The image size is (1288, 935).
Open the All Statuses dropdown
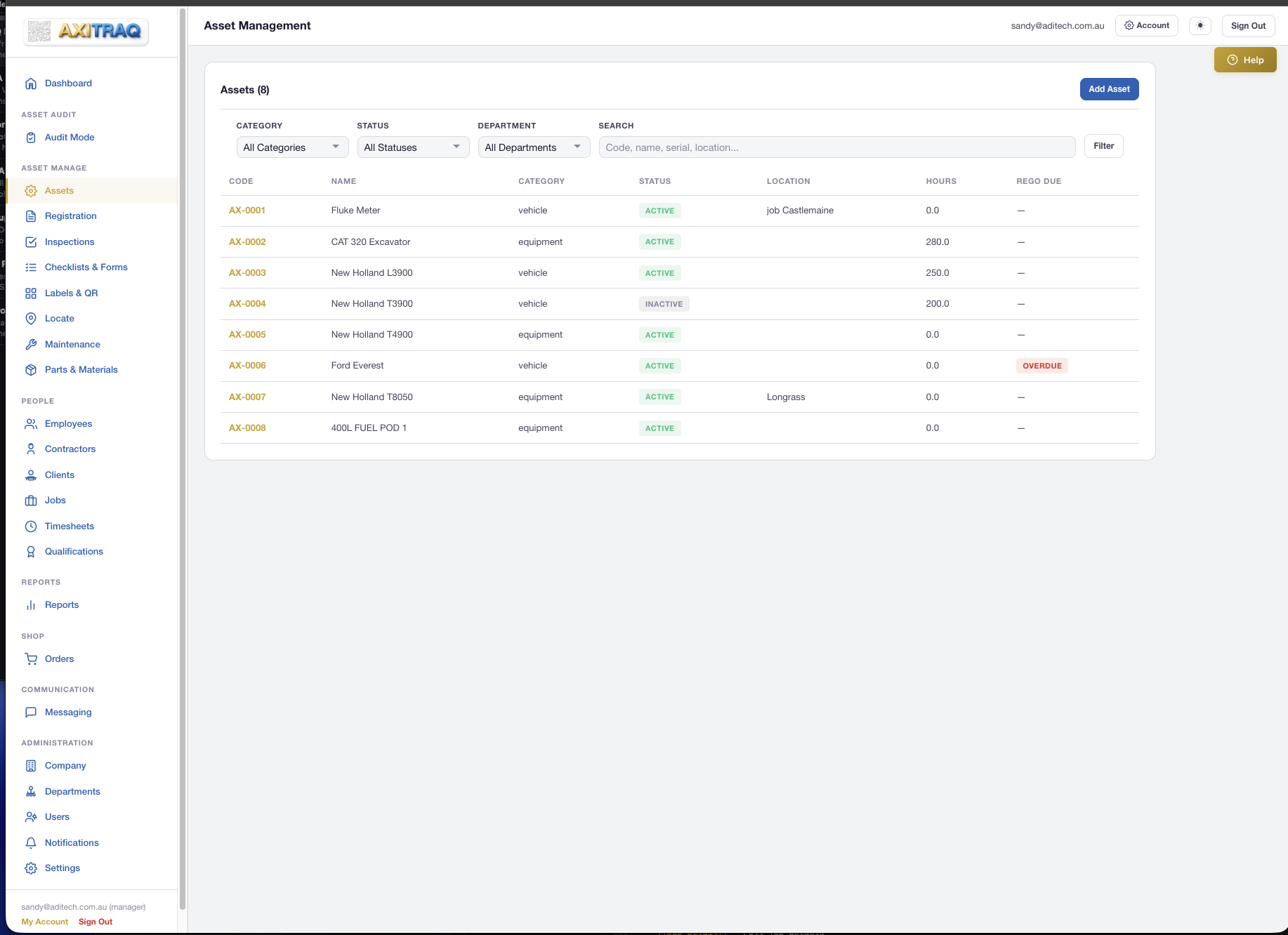tap(413, 147)
